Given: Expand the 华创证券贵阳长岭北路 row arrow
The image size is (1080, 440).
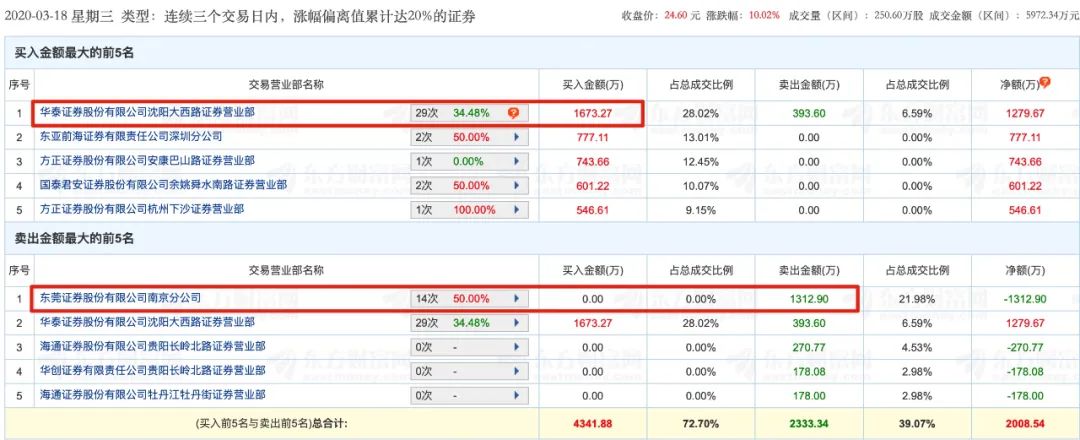Looking at the screenshot, I should (516, 371).
